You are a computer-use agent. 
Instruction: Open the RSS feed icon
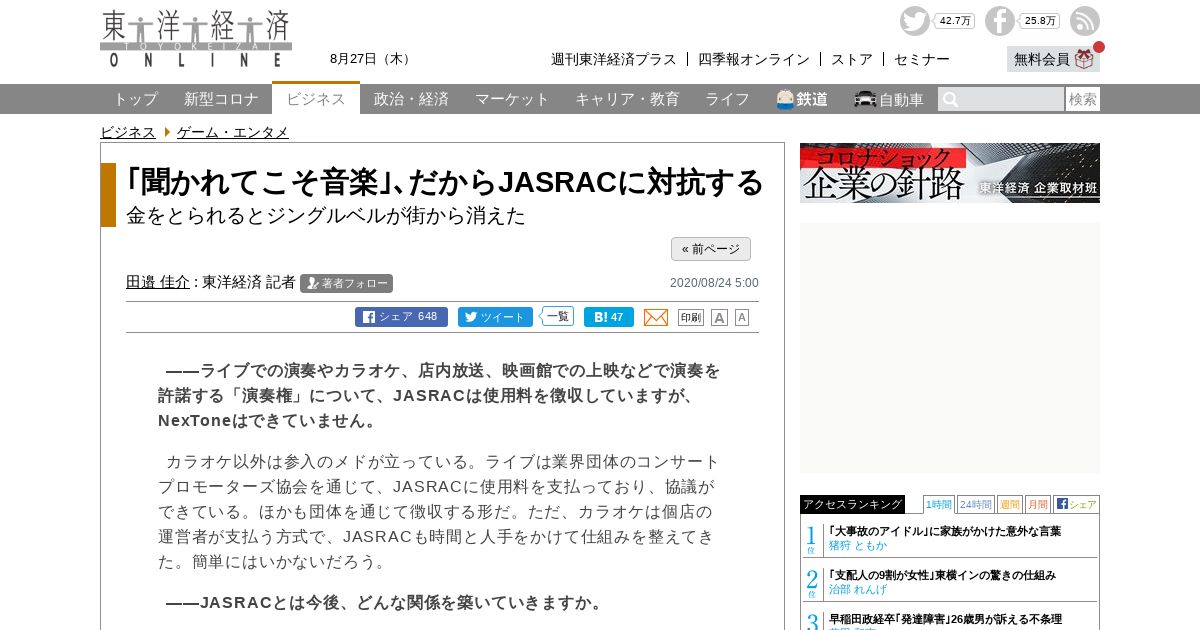(x=1085, y=21)
